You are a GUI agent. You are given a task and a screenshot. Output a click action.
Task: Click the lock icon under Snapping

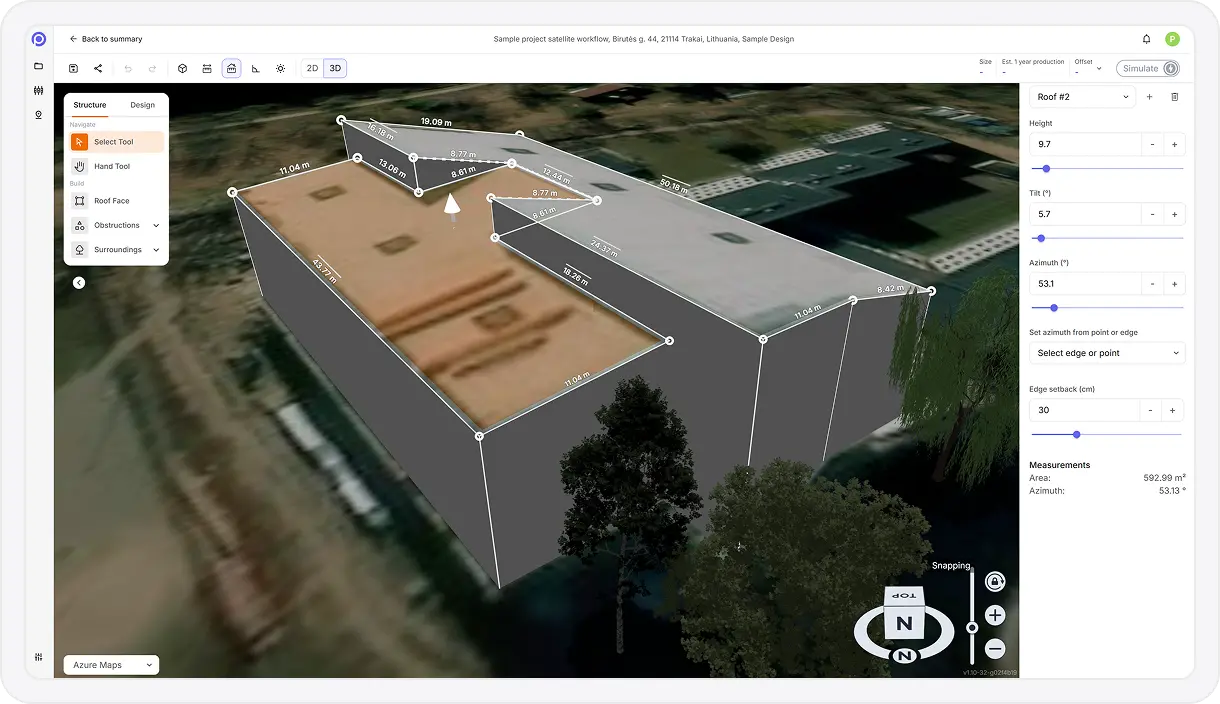995,581
